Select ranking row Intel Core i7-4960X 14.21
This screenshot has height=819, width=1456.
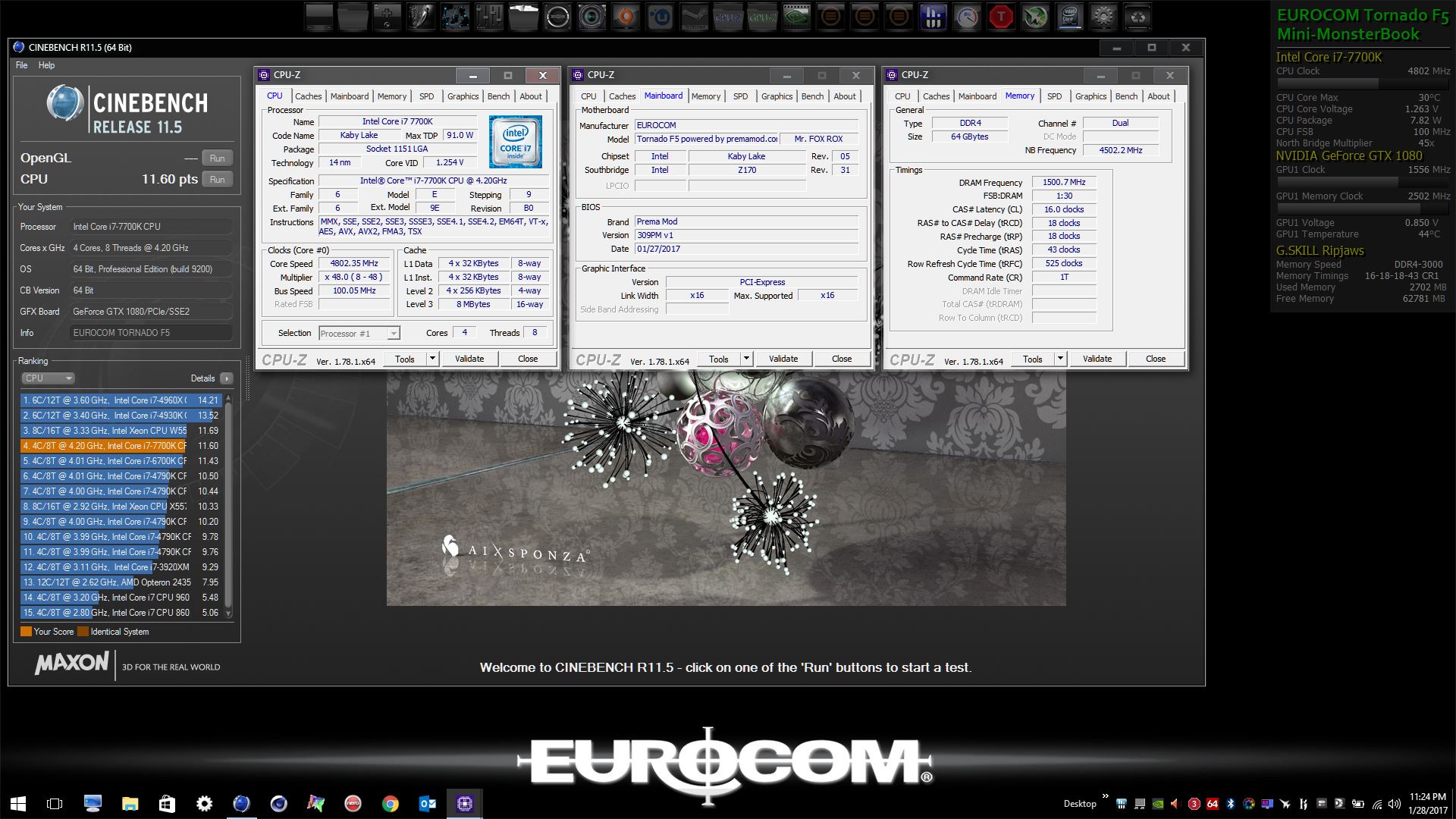pyautogui.click(x=121, y=400)
